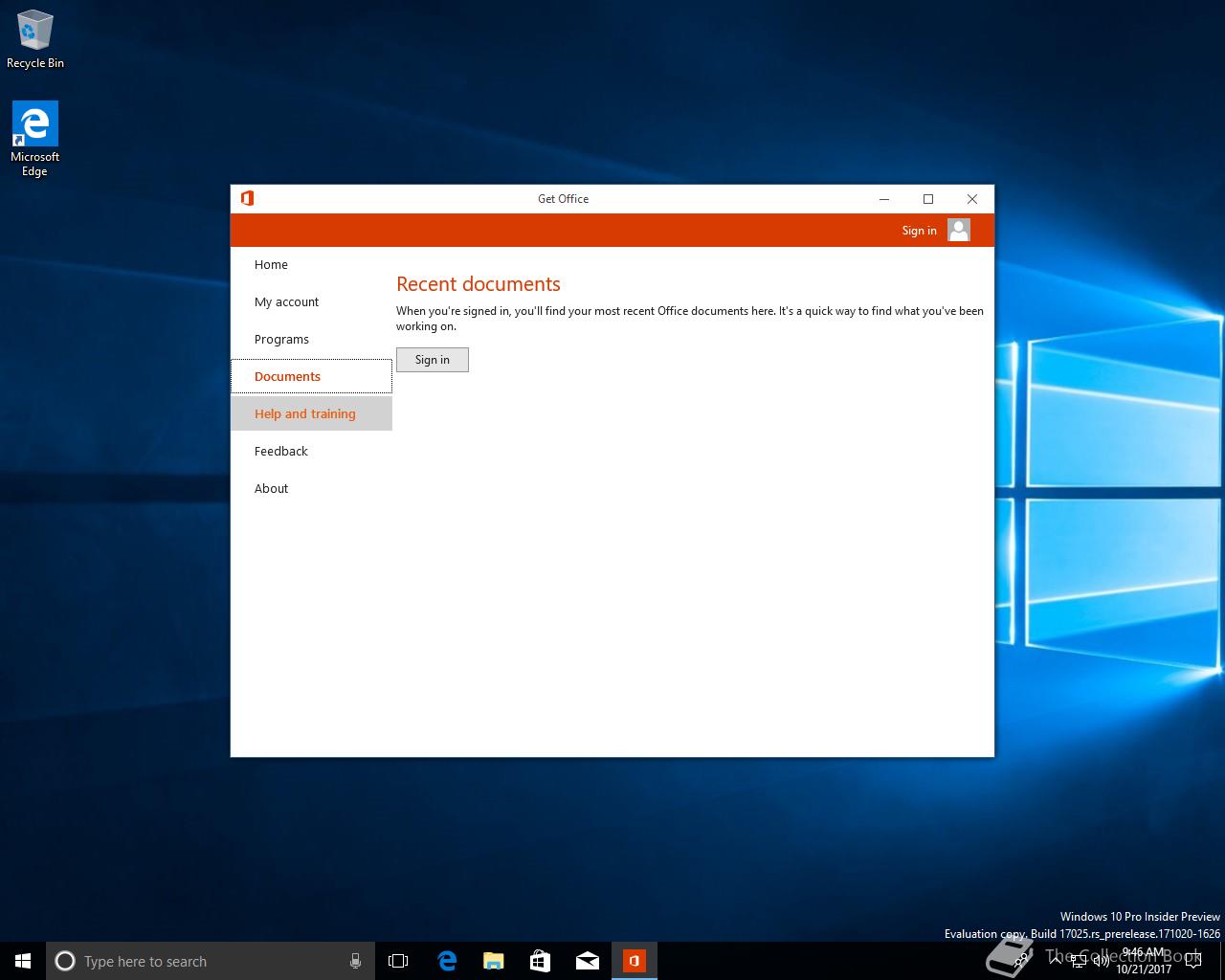The image size is (1225, 980).
Task: Open Task View from taskbar
Action: tap(398, 961)
